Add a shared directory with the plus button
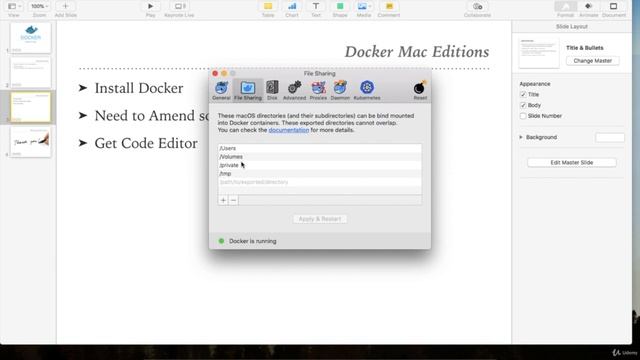The image size is (640, 360). [223, 200]
